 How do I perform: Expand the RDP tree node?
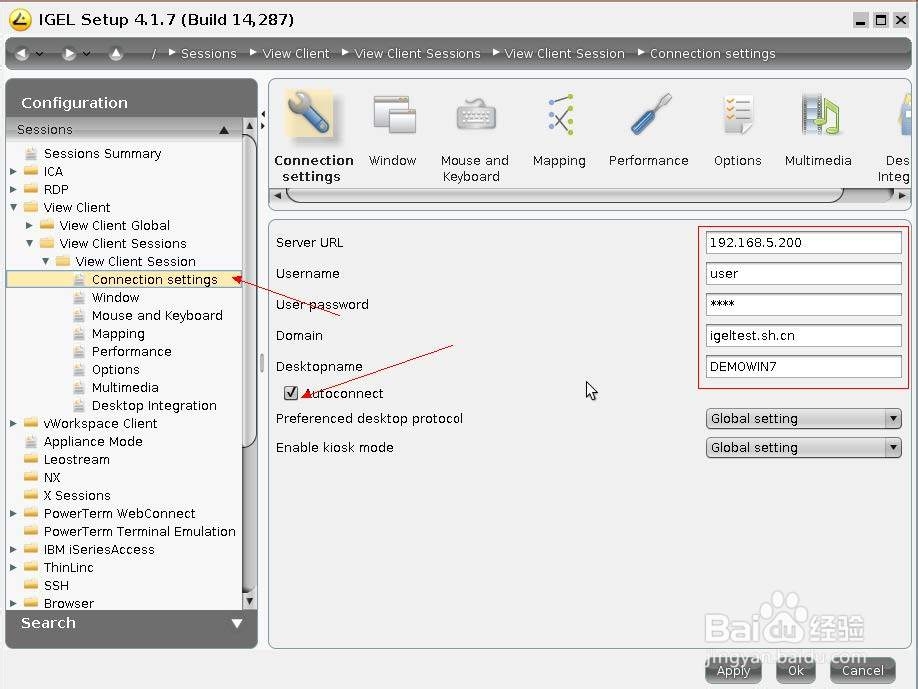click(13, 190)
